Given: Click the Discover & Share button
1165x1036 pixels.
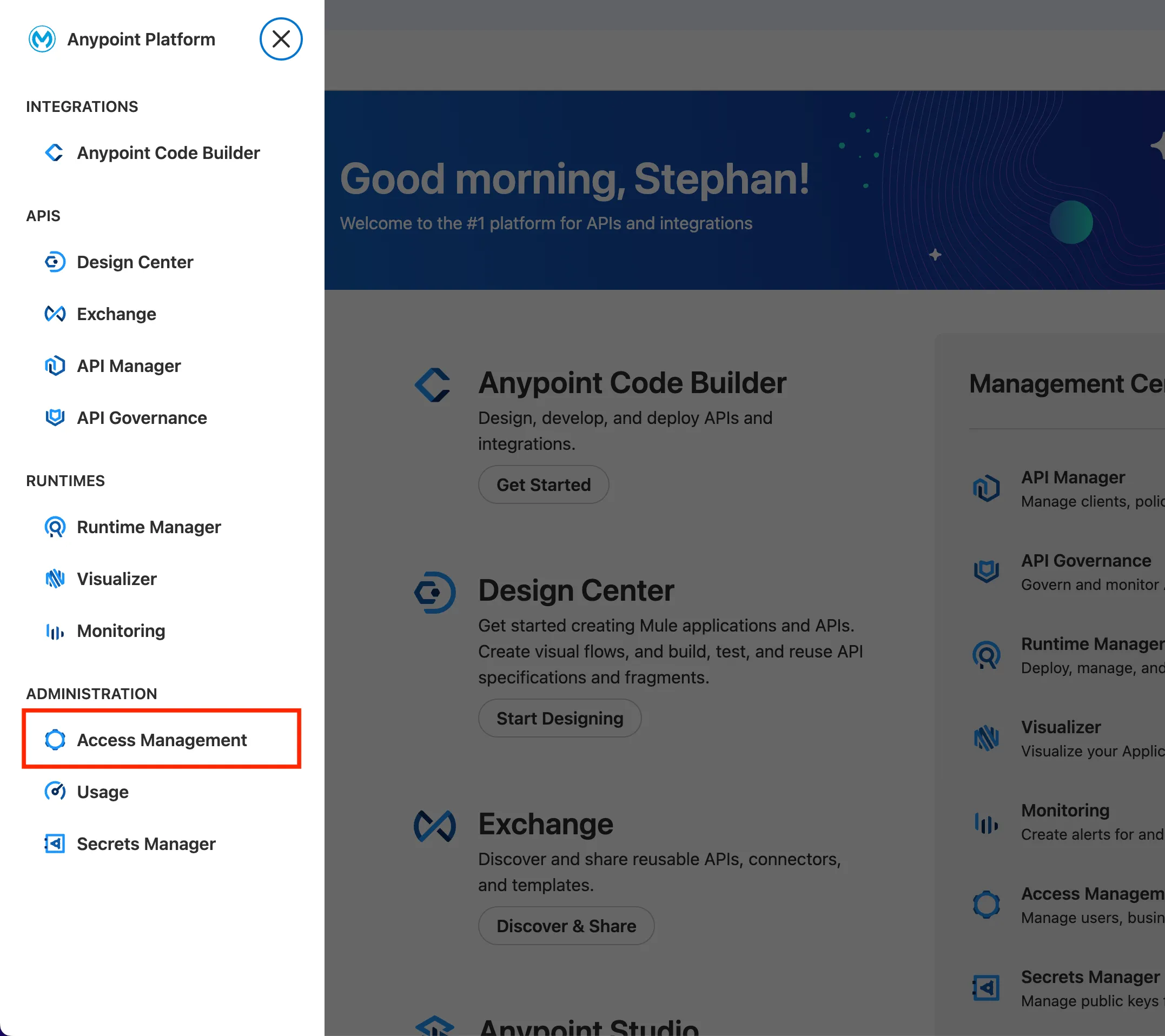Looking at the screenshot, I should click(x=565, y=926).
